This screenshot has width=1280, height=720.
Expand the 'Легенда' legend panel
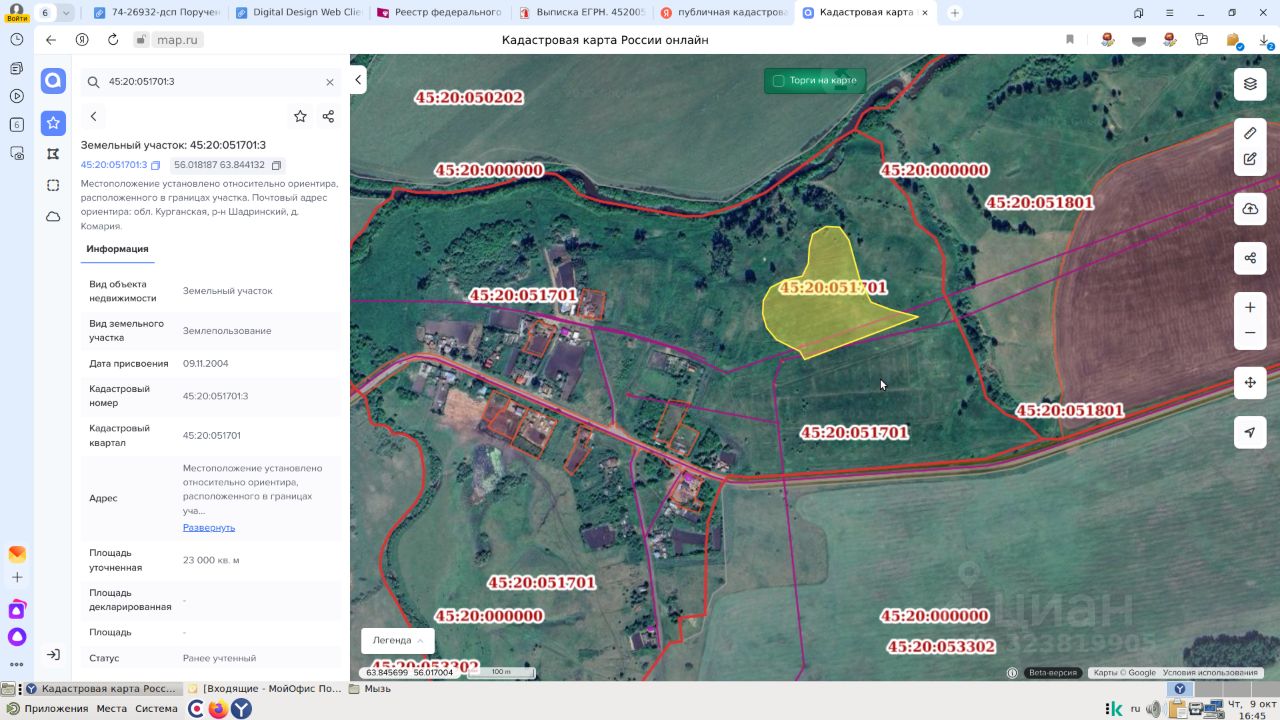point(398,641)
